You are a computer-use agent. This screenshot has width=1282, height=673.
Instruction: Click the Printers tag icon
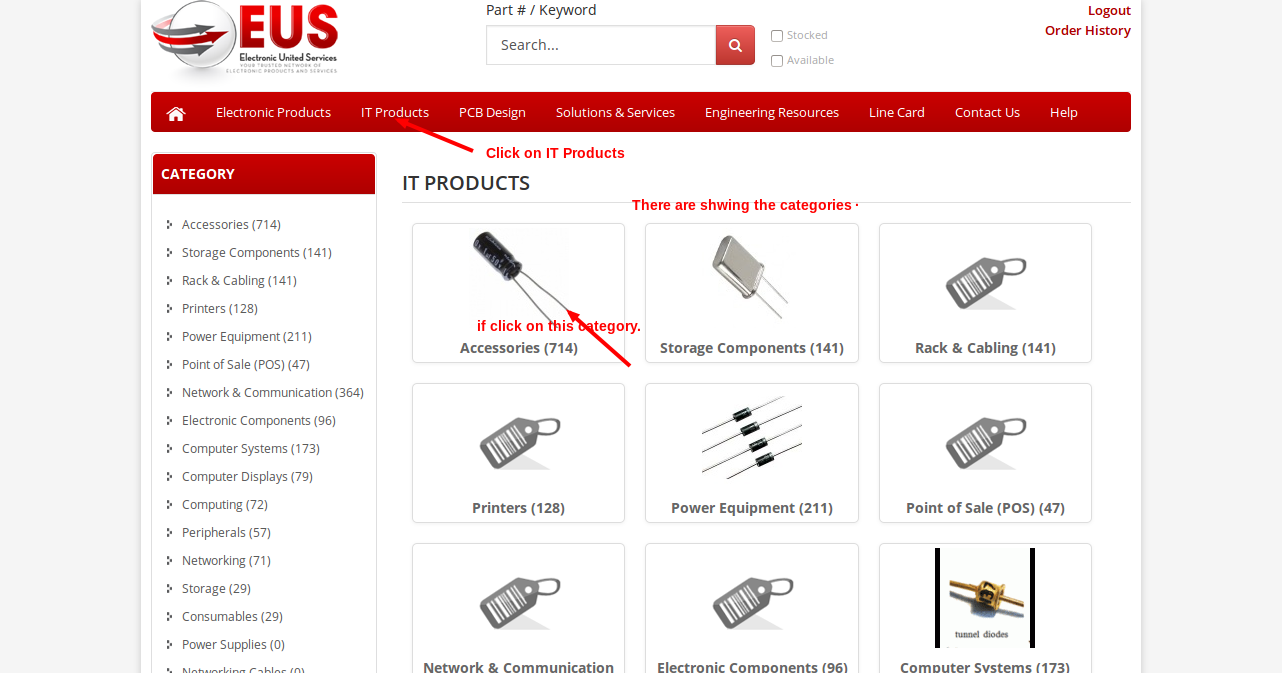point(519,443)
